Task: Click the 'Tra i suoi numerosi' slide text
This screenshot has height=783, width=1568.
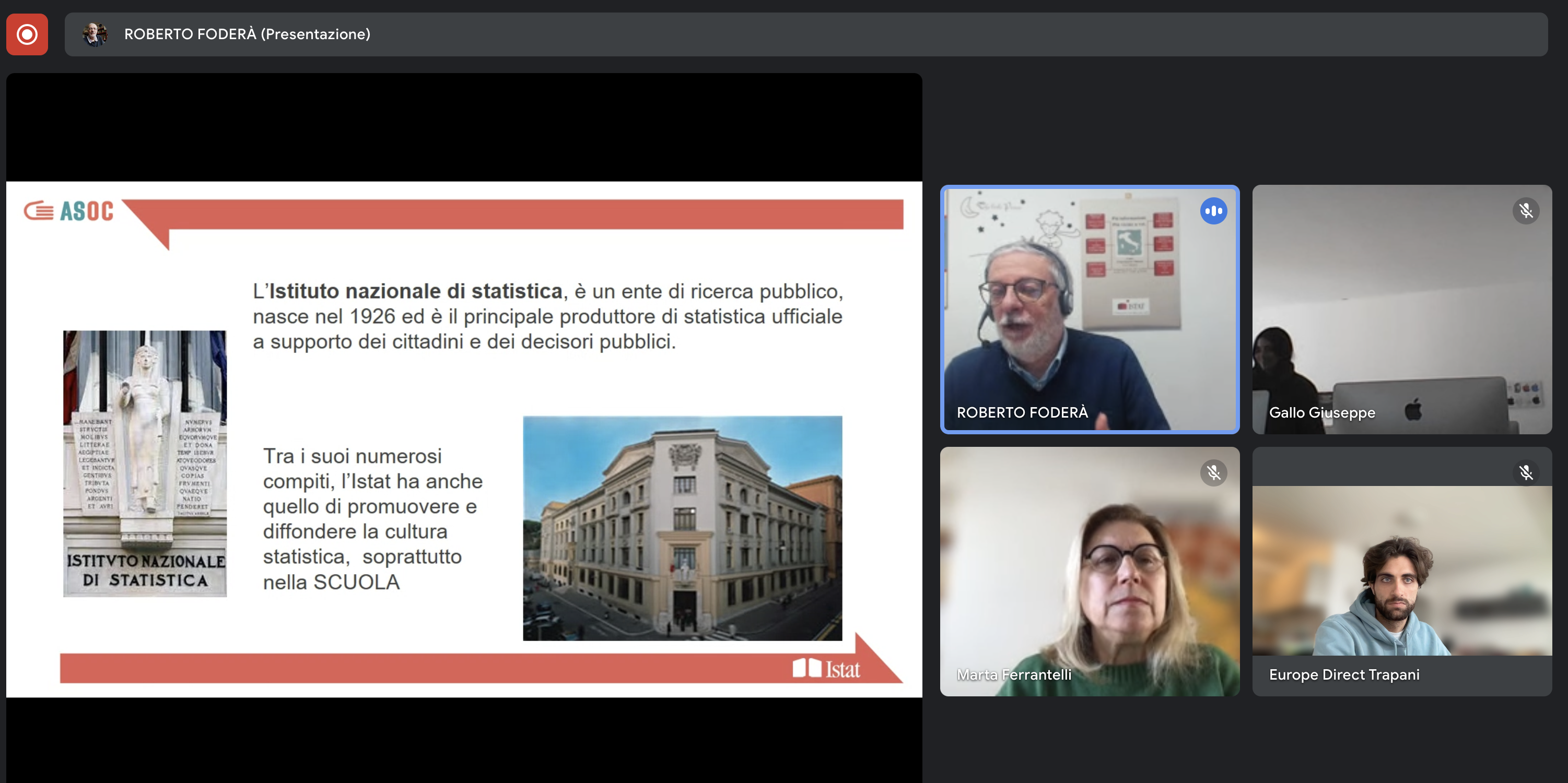Action: point(353,456)
